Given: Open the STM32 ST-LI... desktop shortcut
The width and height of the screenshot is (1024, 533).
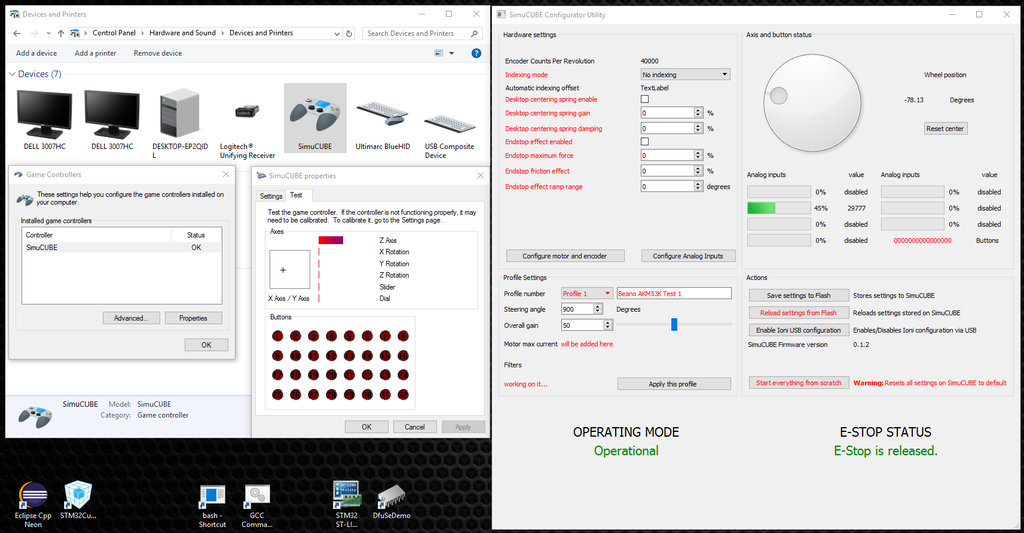Looking at the screenshot, I should pos(347,505).
